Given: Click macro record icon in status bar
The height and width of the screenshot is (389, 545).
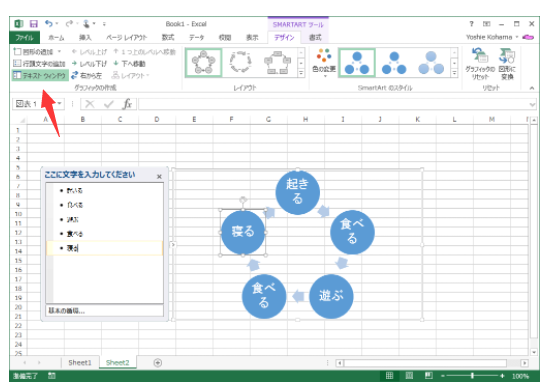Looking at the screenshot, I should [52, 375].
